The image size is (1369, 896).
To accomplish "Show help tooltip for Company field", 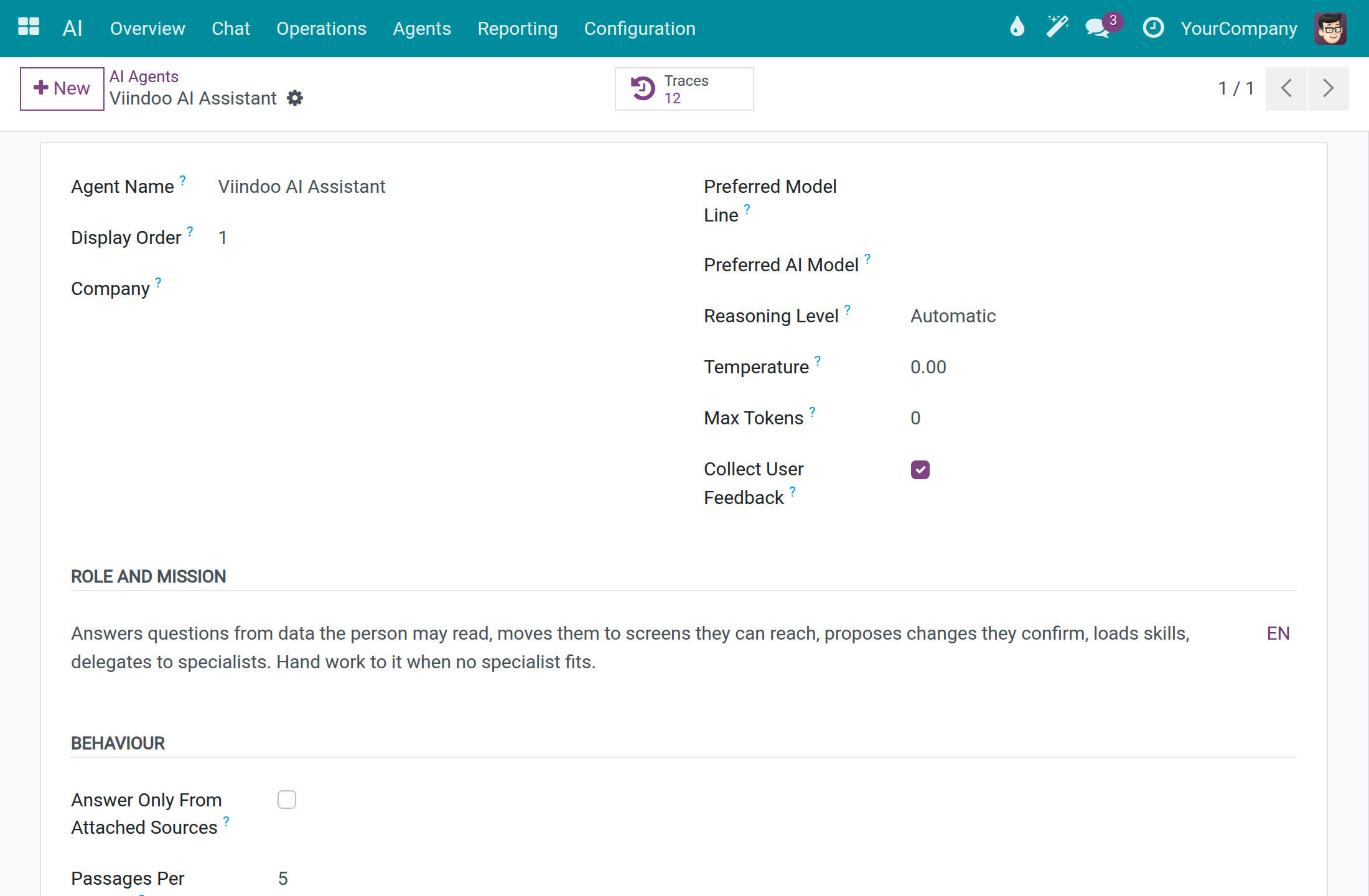I will point(158,282).
